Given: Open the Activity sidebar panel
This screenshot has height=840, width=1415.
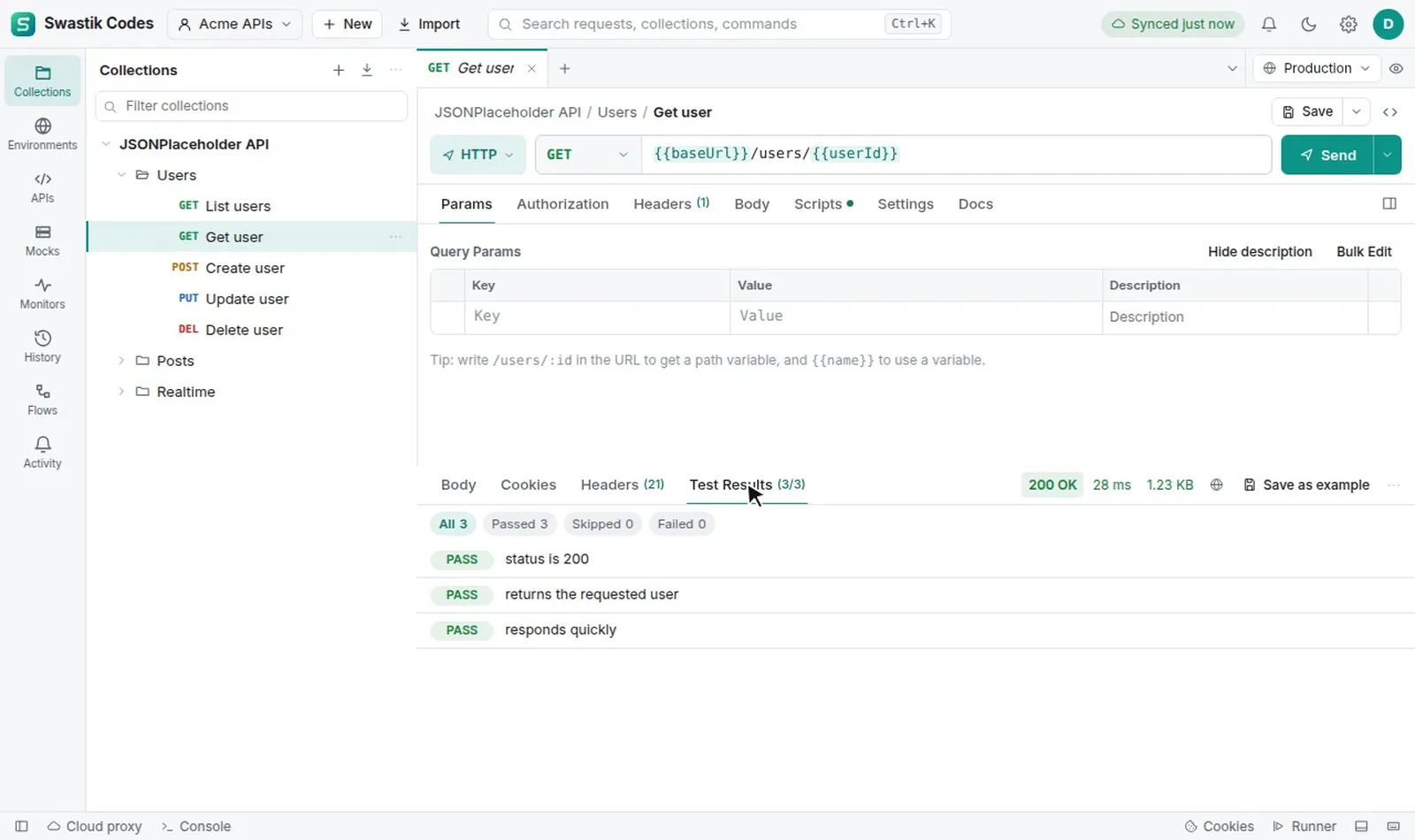Looking at the screenshot, I should 42,452.
